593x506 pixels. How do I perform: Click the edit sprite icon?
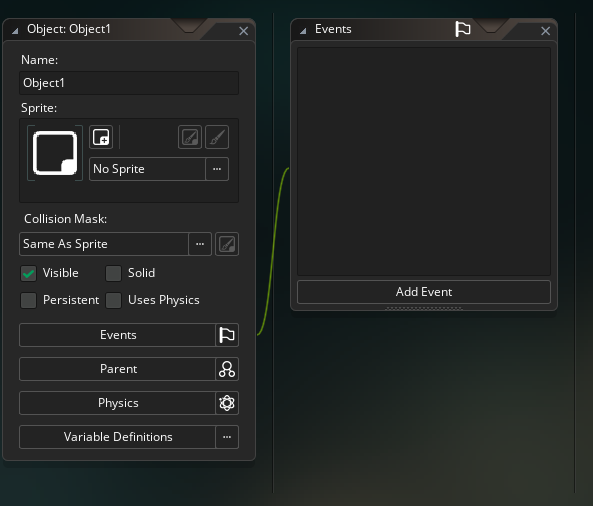pyautogui.click(x=190, y=137)
